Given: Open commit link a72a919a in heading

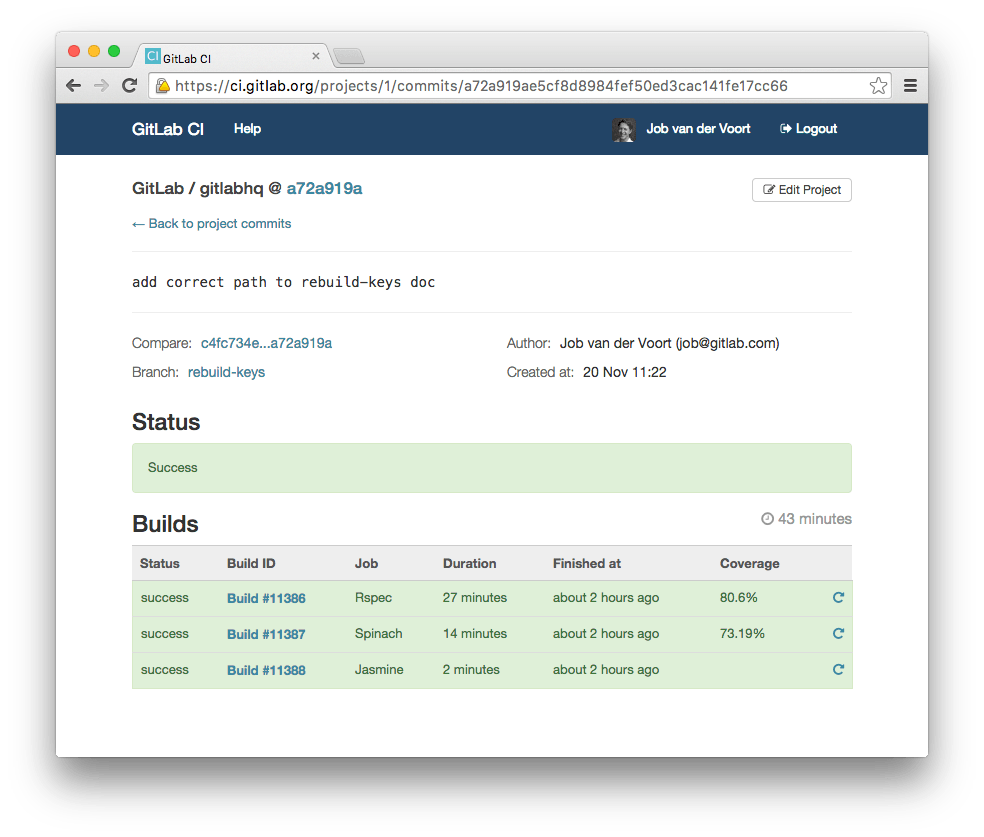Looking at the screenshot, I should click(324, 188).
